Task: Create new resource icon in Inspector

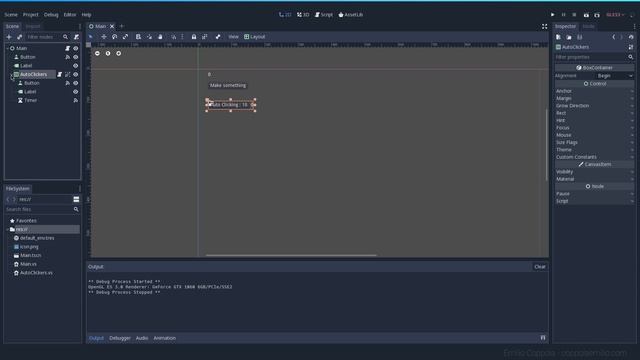Action: pos(558,37)
